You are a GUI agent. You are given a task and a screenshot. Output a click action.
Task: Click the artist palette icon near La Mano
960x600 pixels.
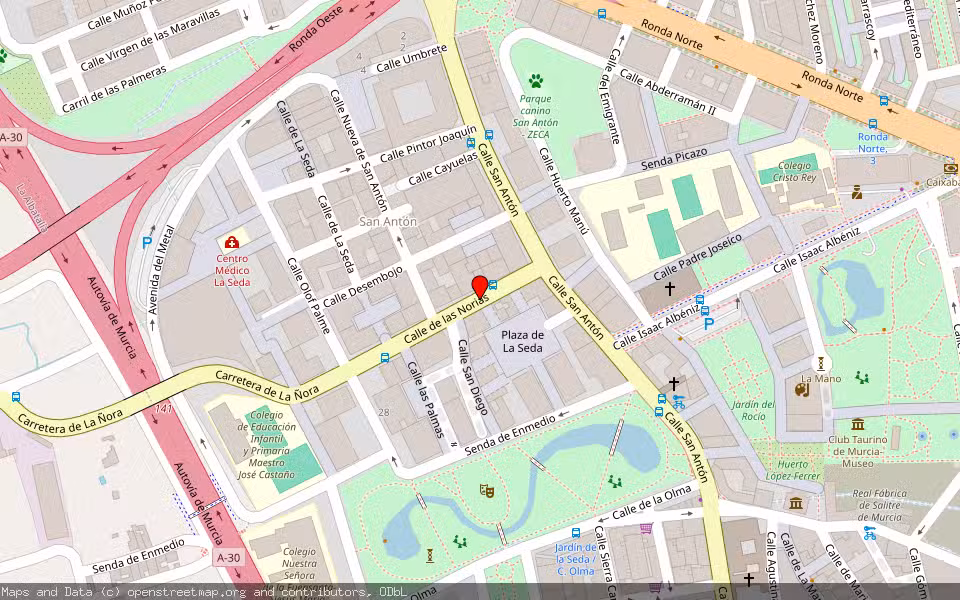[x=801, y=389]
